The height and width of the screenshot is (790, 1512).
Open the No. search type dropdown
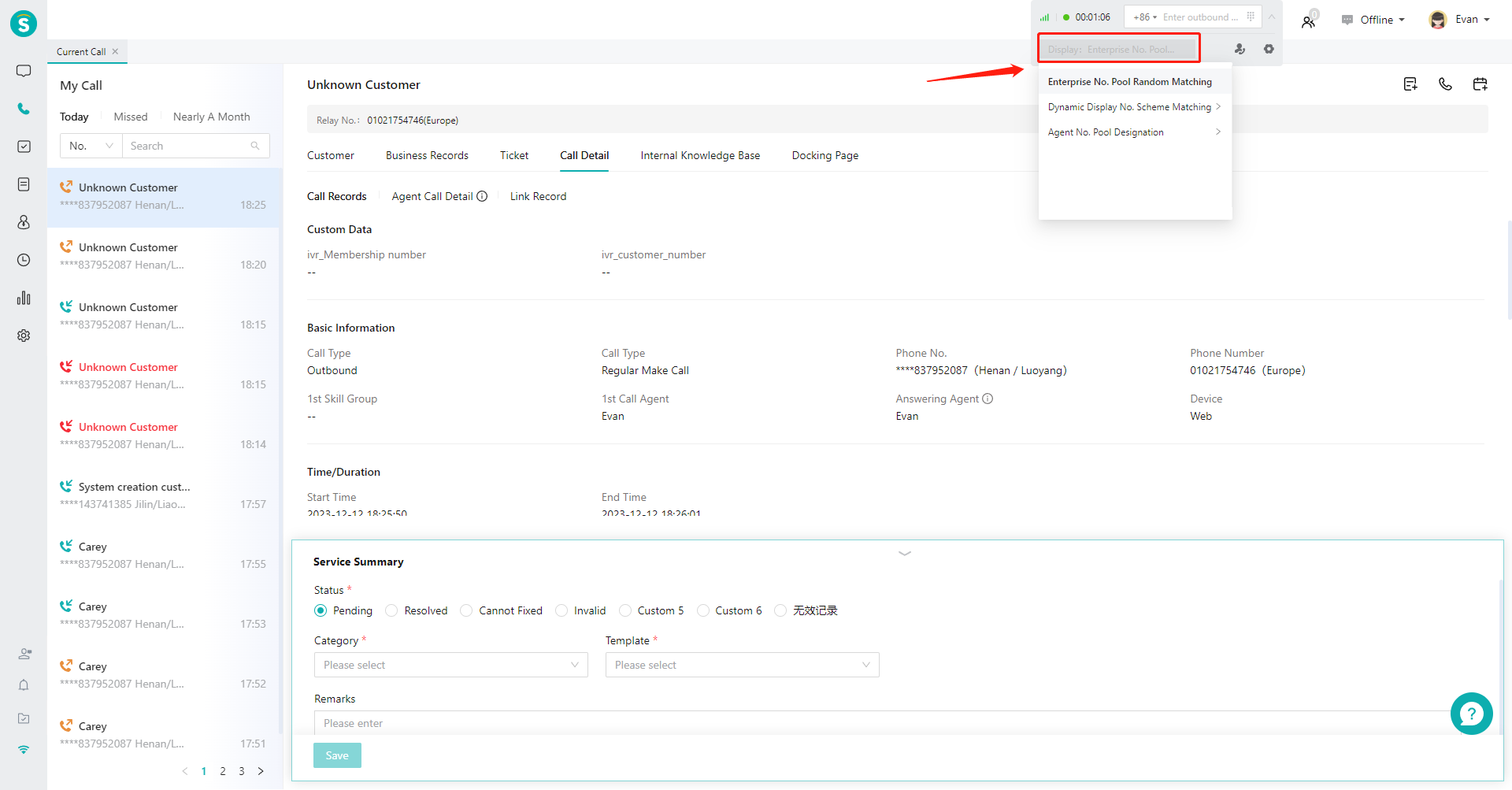click(91, 146)
